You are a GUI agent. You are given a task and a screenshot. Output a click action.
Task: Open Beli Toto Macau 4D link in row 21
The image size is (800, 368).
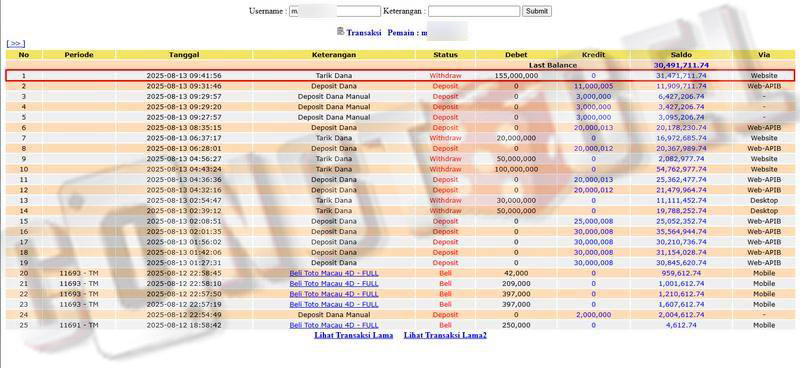(x=334, y=283)
